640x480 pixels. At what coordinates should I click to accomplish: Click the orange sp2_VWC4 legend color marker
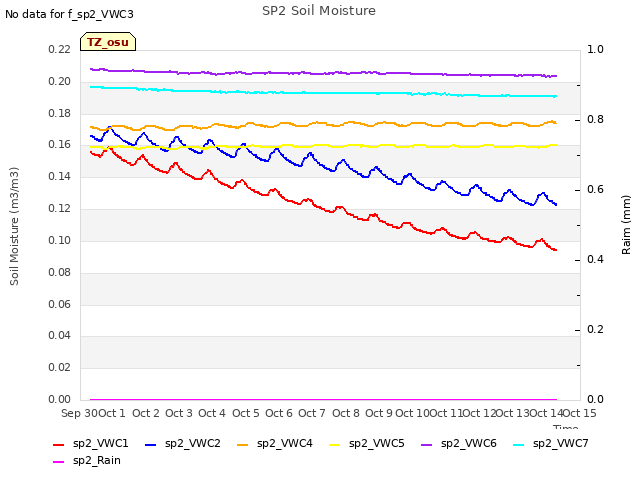point(243,444)
